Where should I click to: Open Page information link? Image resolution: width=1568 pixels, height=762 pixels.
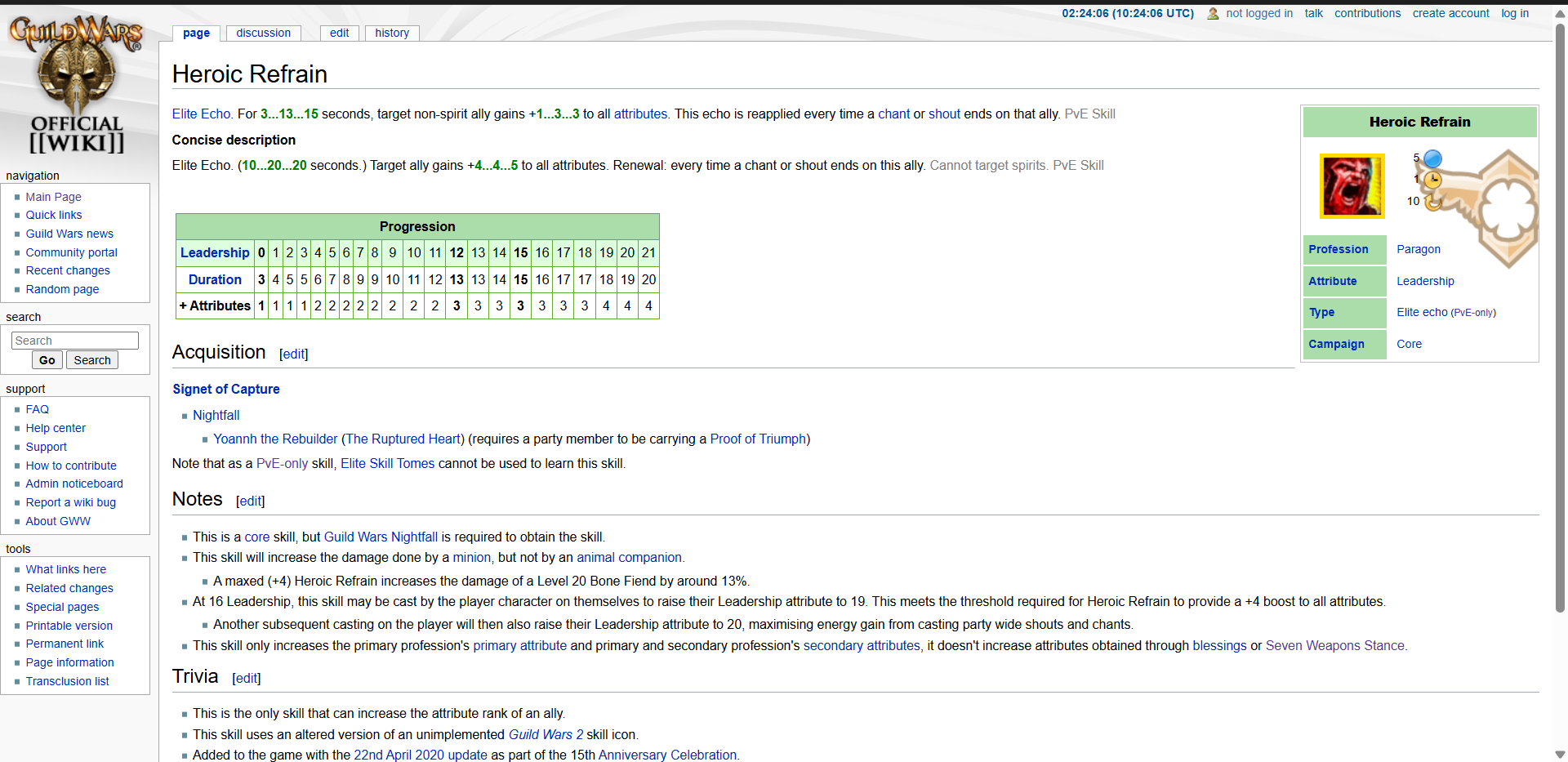point(69,662)
